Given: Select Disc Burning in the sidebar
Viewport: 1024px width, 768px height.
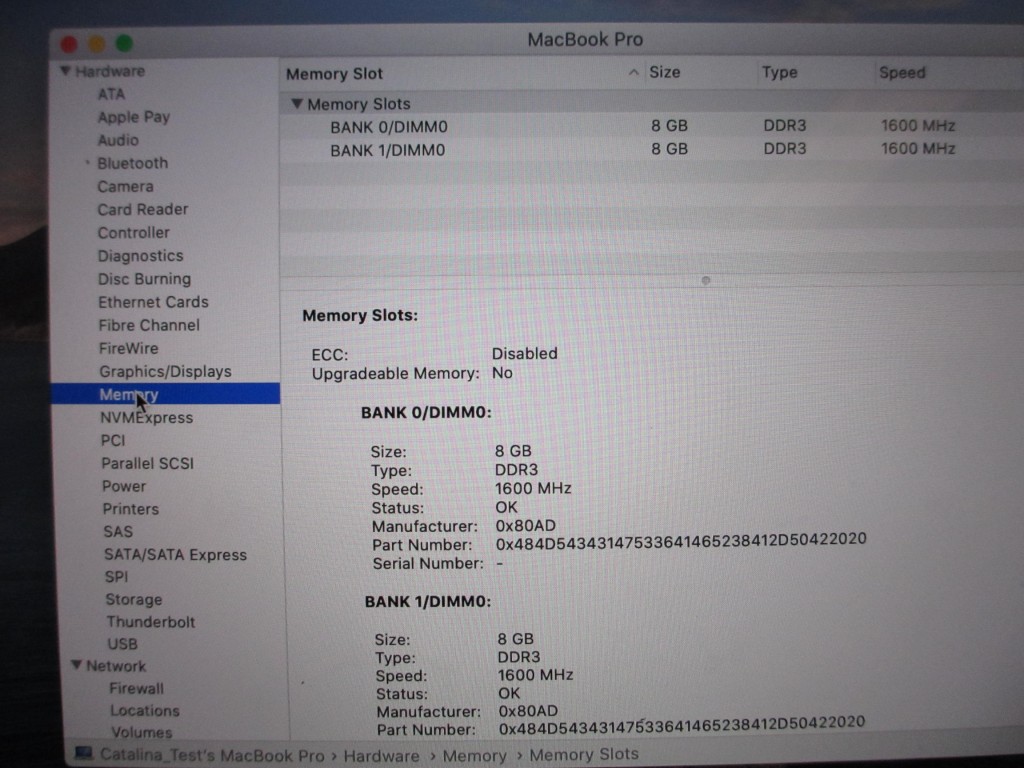Looking at the screenshot, I should (x=144, y=279).
